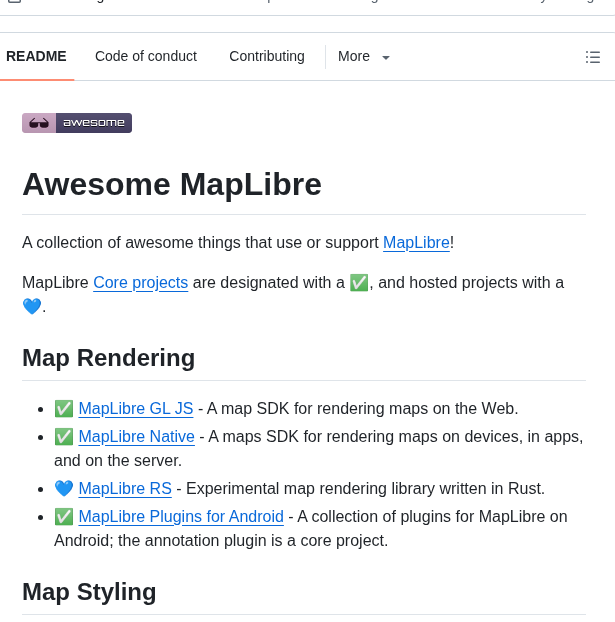Open the README outline list icon

coord(593,57)
